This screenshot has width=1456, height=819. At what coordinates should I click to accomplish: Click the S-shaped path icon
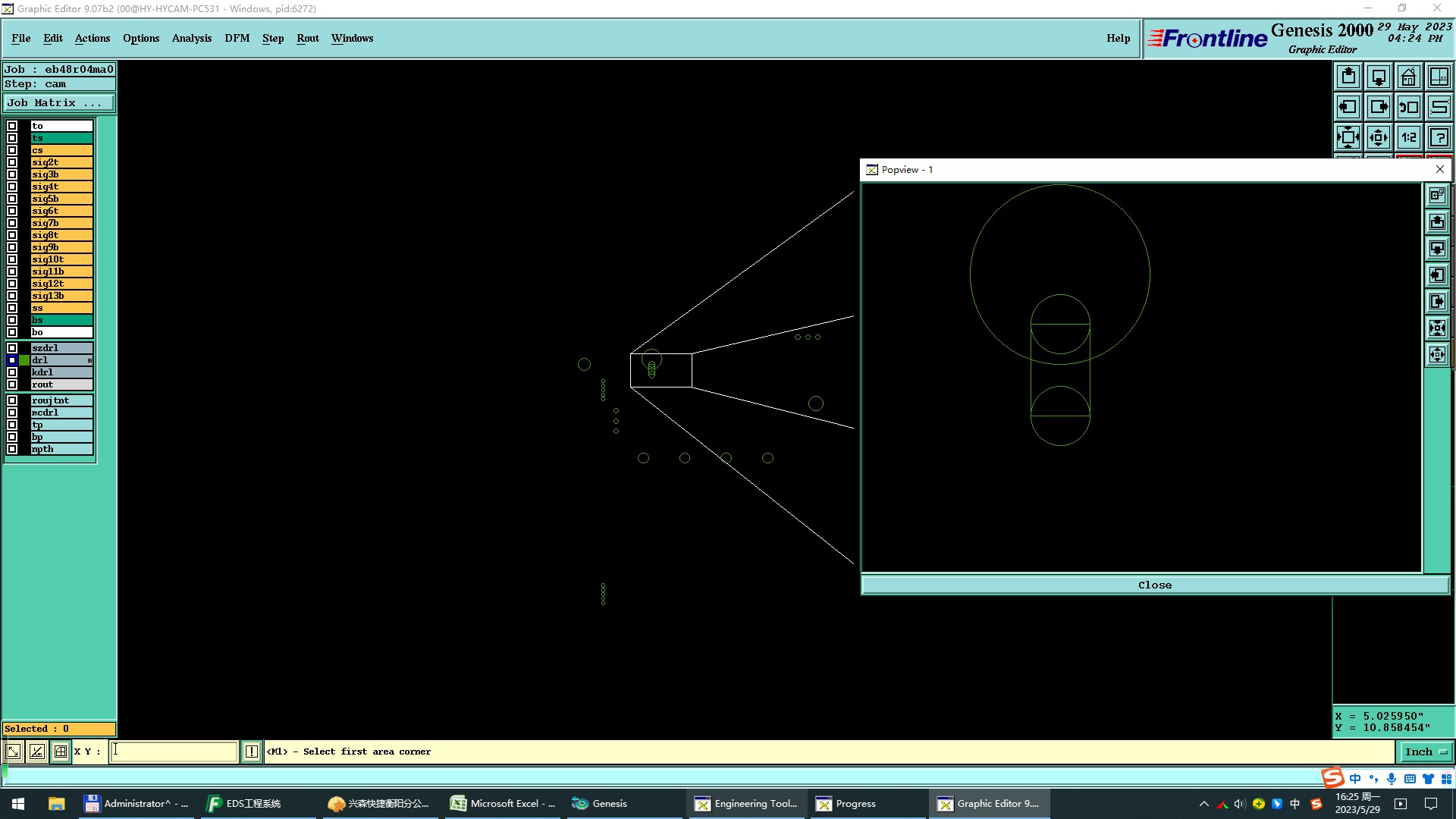[x=1439, y=107]
